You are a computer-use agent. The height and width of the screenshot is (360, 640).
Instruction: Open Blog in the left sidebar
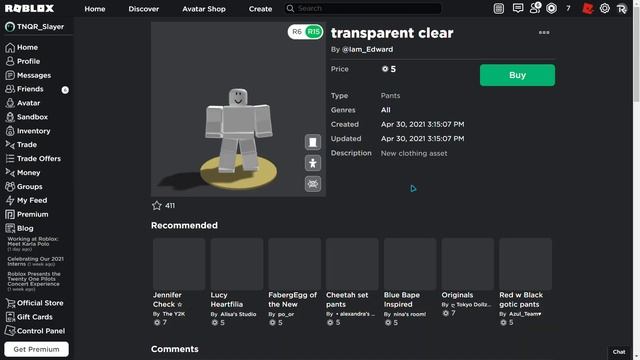coord(19,228)
